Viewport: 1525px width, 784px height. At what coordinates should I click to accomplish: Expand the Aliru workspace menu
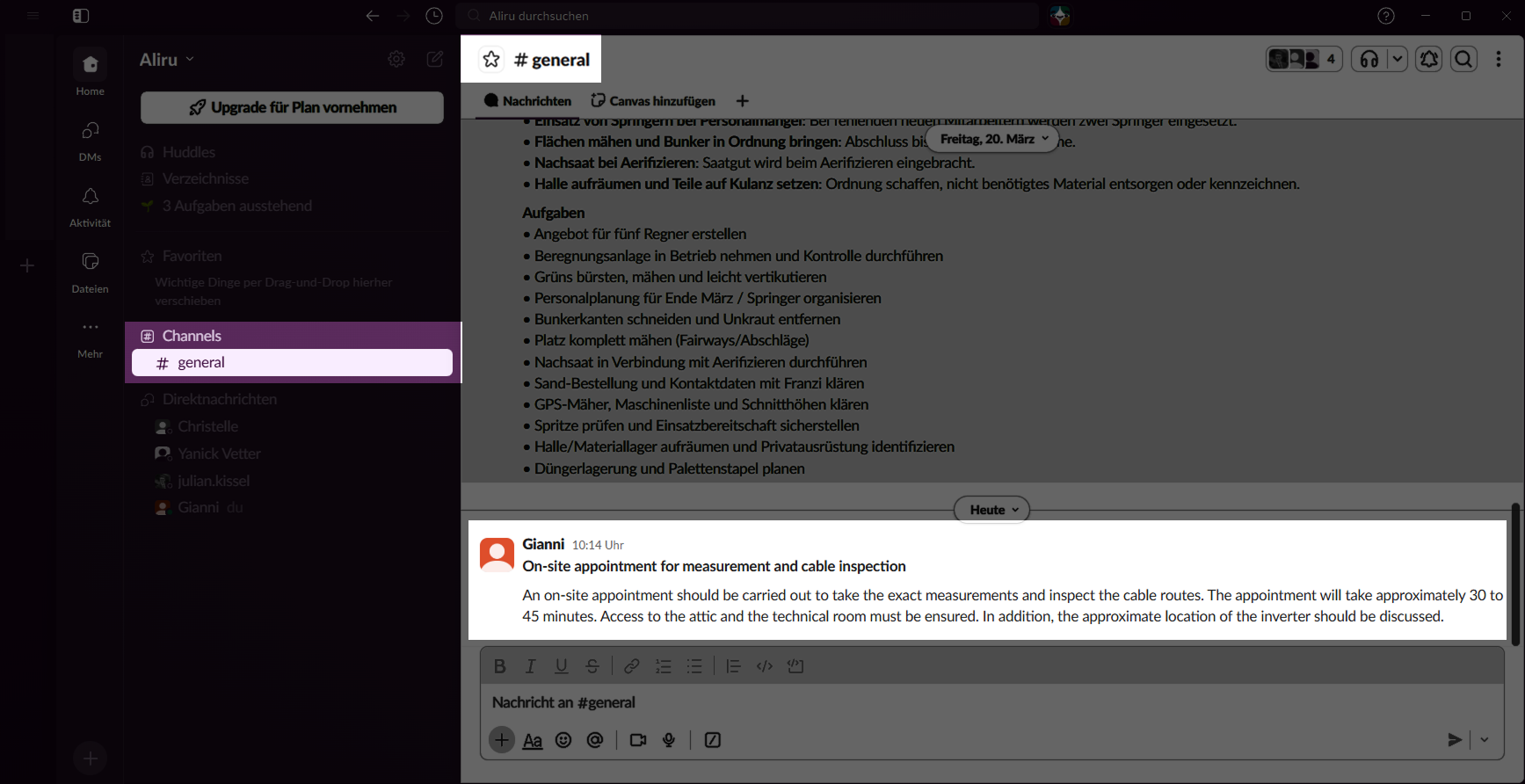click(x=167, y=60)
